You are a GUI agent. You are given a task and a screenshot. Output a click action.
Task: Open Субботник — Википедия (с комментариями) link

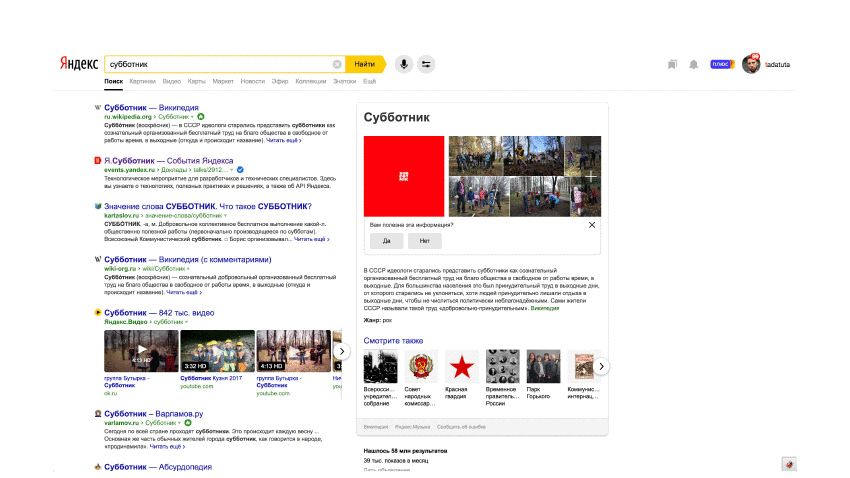188,259
